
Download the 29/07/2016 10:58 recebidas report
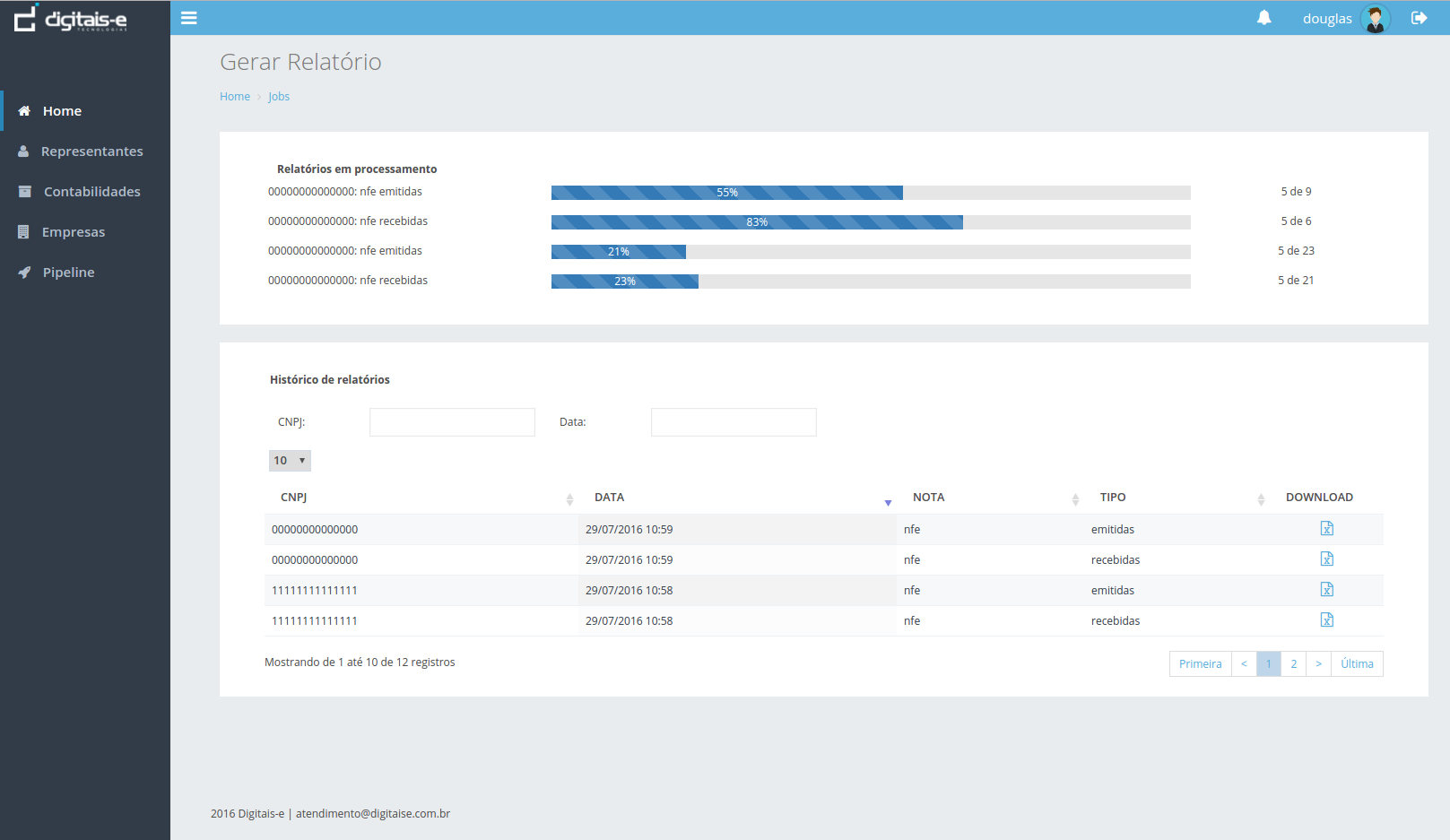click(x=1326, y=620)
